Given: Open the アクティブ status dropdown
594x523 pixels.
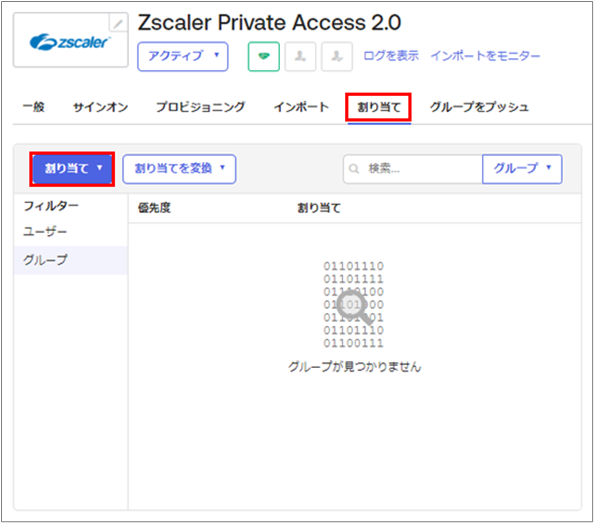Looking at the screenshot, I should [183, 56].
